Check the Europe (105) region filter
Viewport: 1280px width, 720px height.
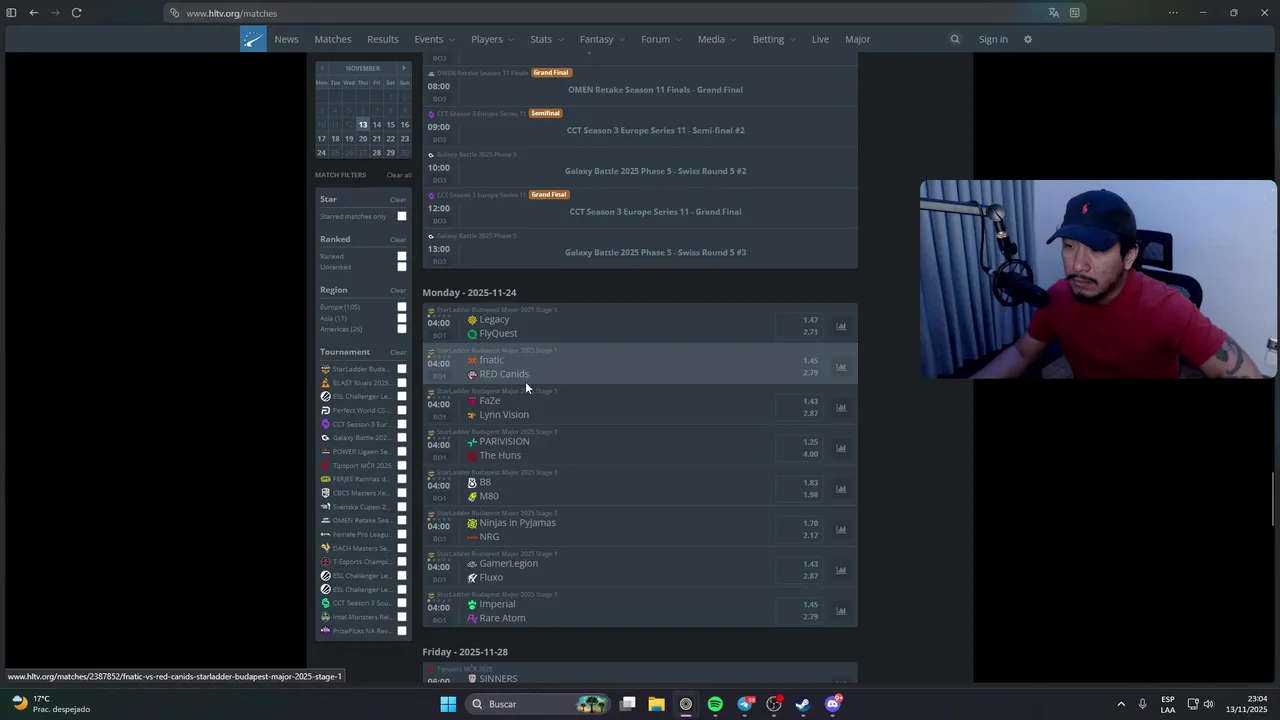(402, 307)
